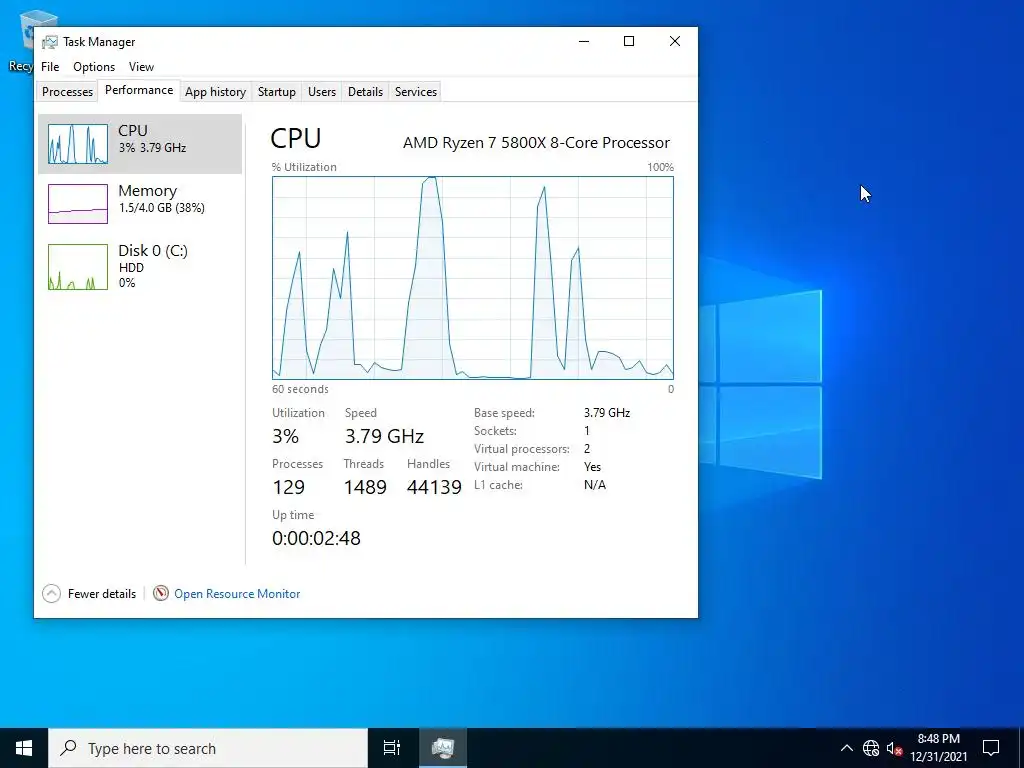The height and width of the screenshot is (768, 1024).
Task: Click the Speed value 3.79 GHz
Action: pyautogui.click(x=384, y=436)
